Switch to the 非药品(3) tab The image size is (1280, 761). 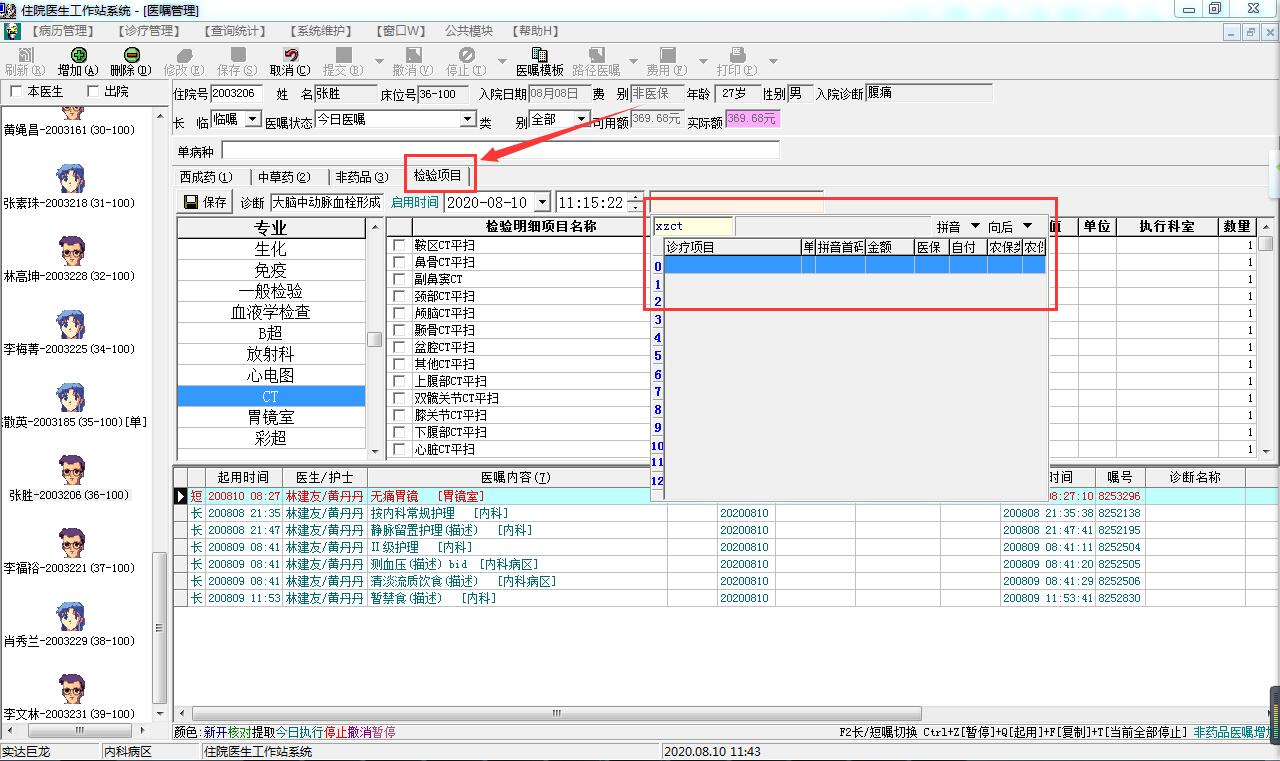pyautogui.click(x=361, y=177)
